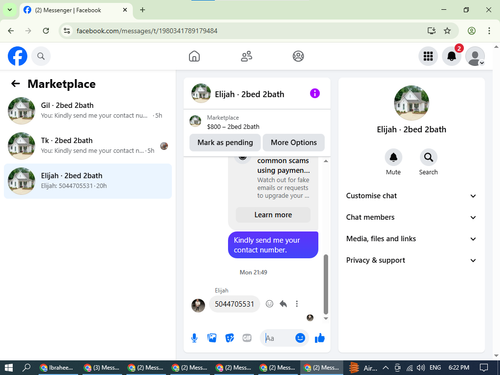This screenshot has height=375, width=500.
Task: Click the Facebook logo
Action: [17, 56]
